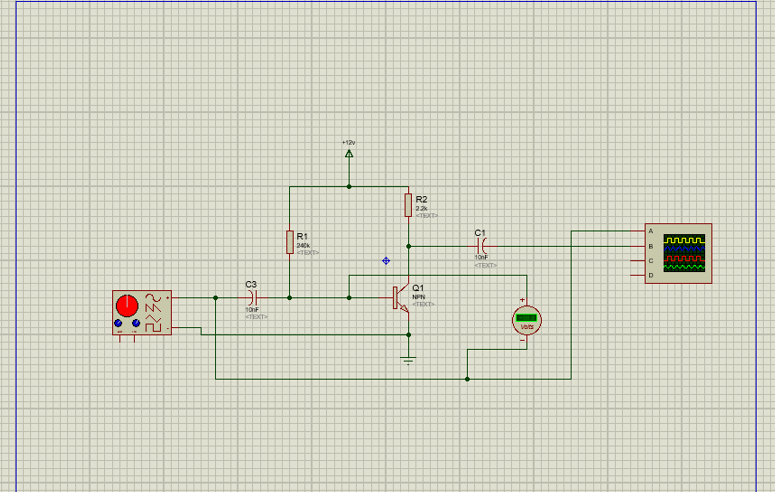Select capacitor C3

pos(253,298)
